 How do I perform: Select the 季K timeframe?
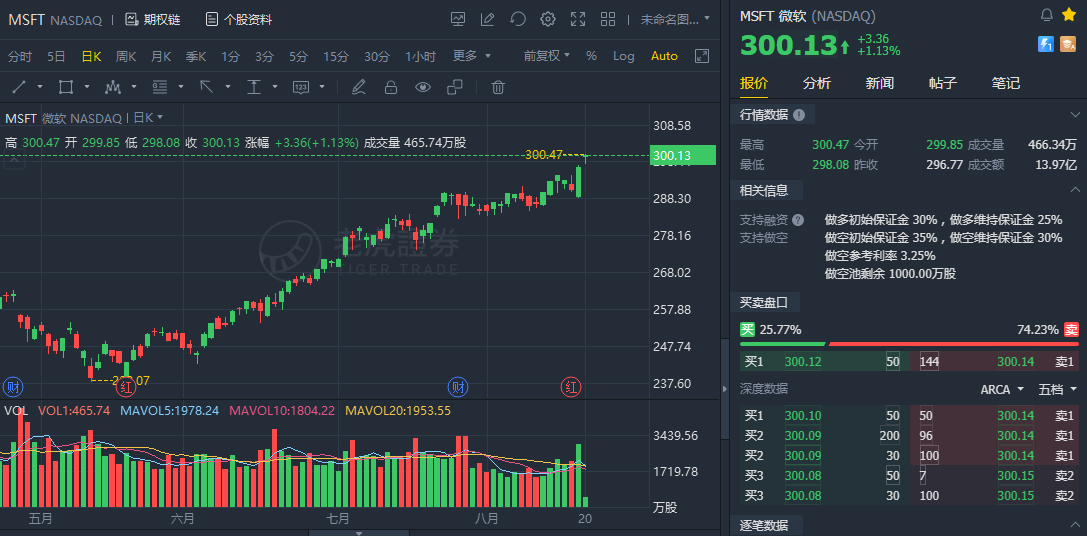pyautogui.click(x=195, y=56)
